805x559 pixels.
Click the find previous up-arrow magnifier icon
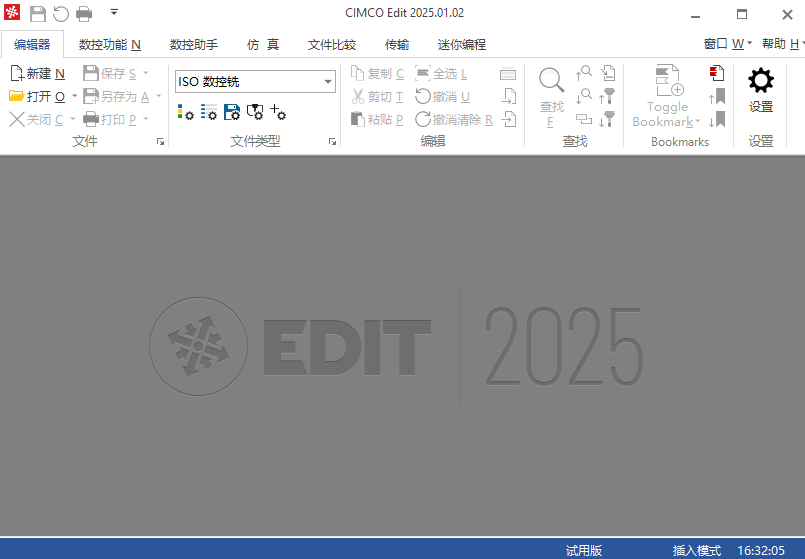click(584, 73)
